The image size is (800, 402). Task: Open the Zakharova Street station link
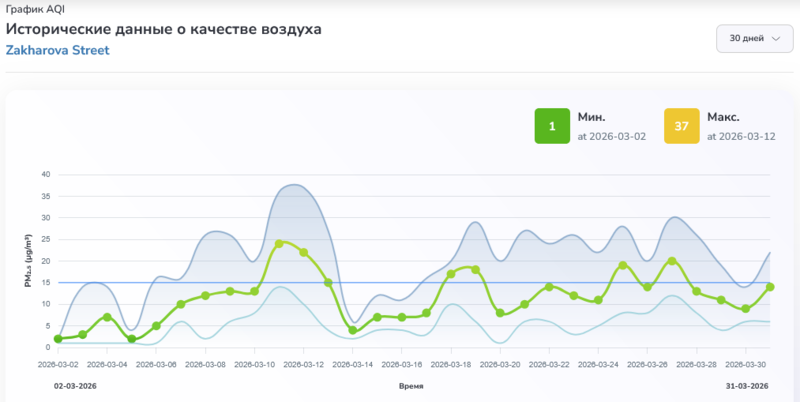58,50
